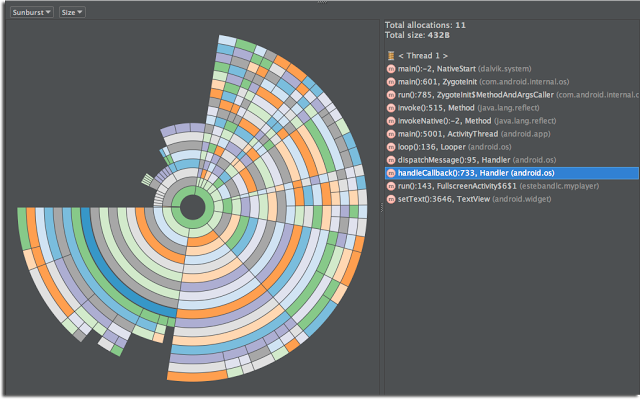Click the method icon beside invoke():515
This screenshot has height=399, width=640.
tap(391, 108)
